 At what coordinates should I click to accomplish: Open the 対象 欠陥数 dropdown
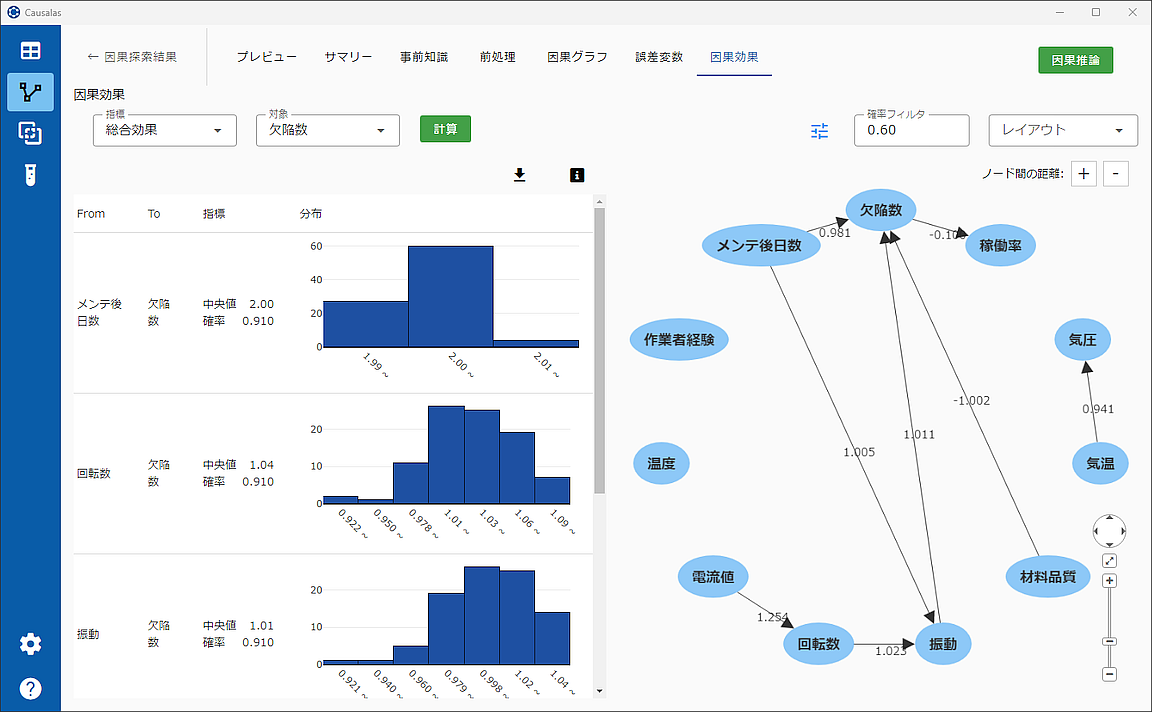[327, 130]
